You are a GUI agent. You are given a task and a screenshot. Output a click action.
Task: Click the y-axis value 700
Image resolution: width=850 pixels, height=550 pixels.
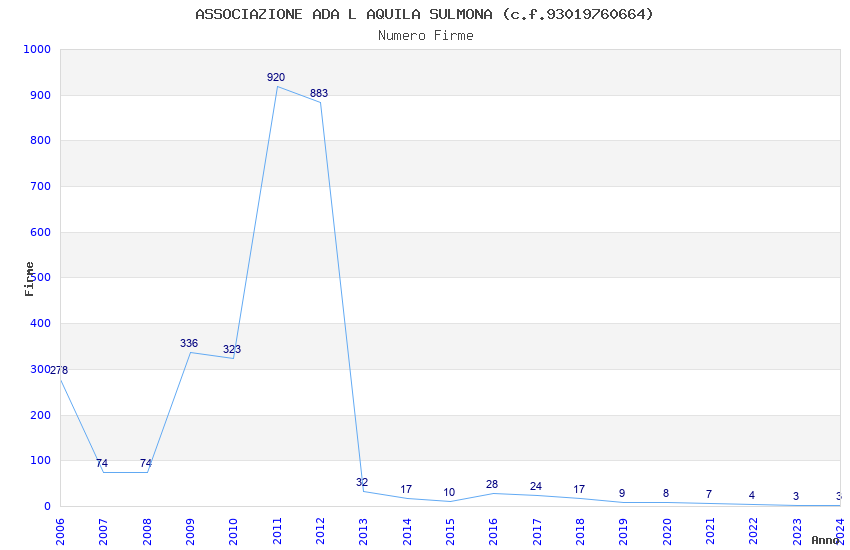[x=40, y=186]
